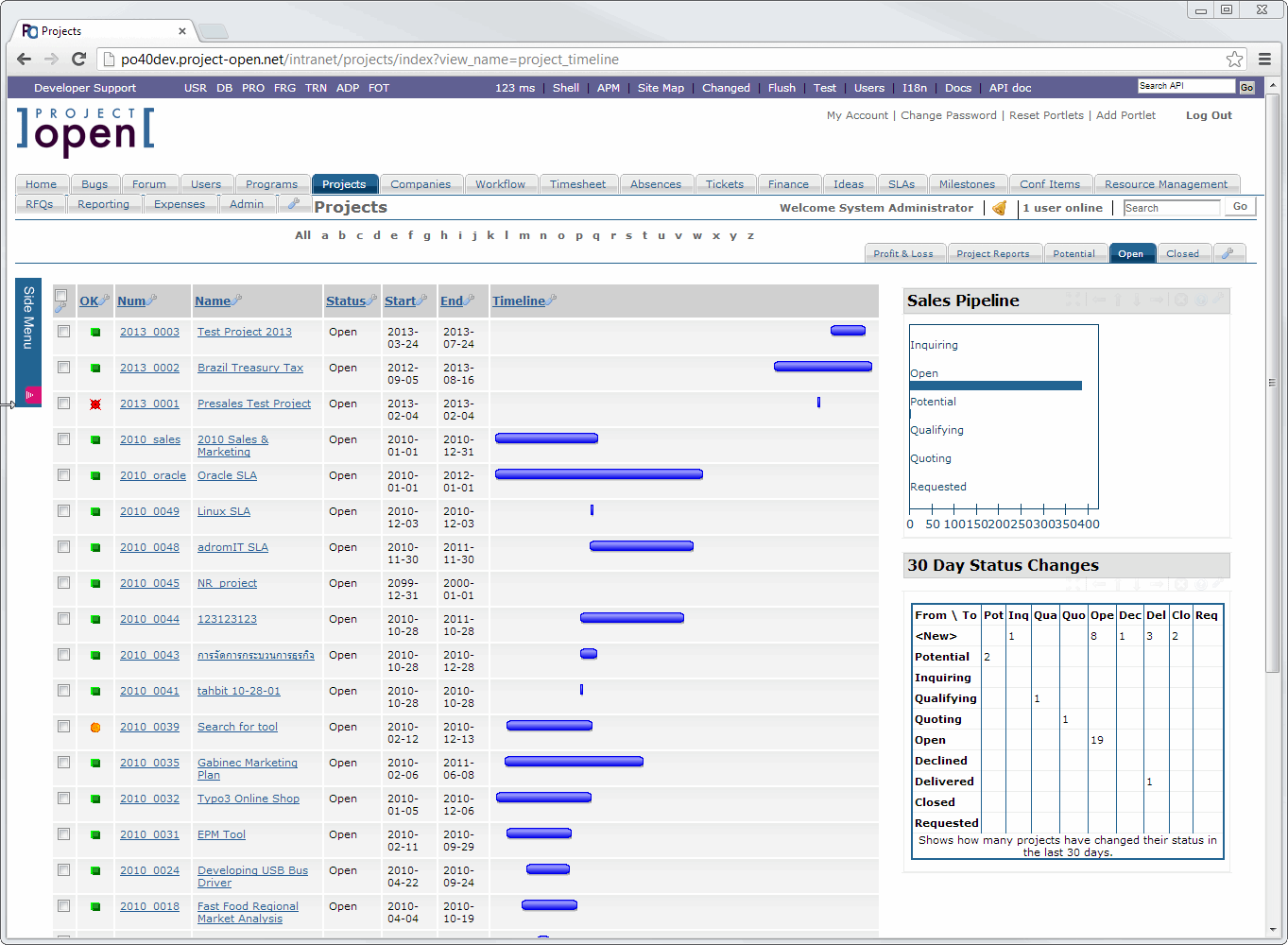This screenshot has height=945, width=1288.
Task: Click the Open bar in Sales Pipeline chart
Action: coord(995,386)
